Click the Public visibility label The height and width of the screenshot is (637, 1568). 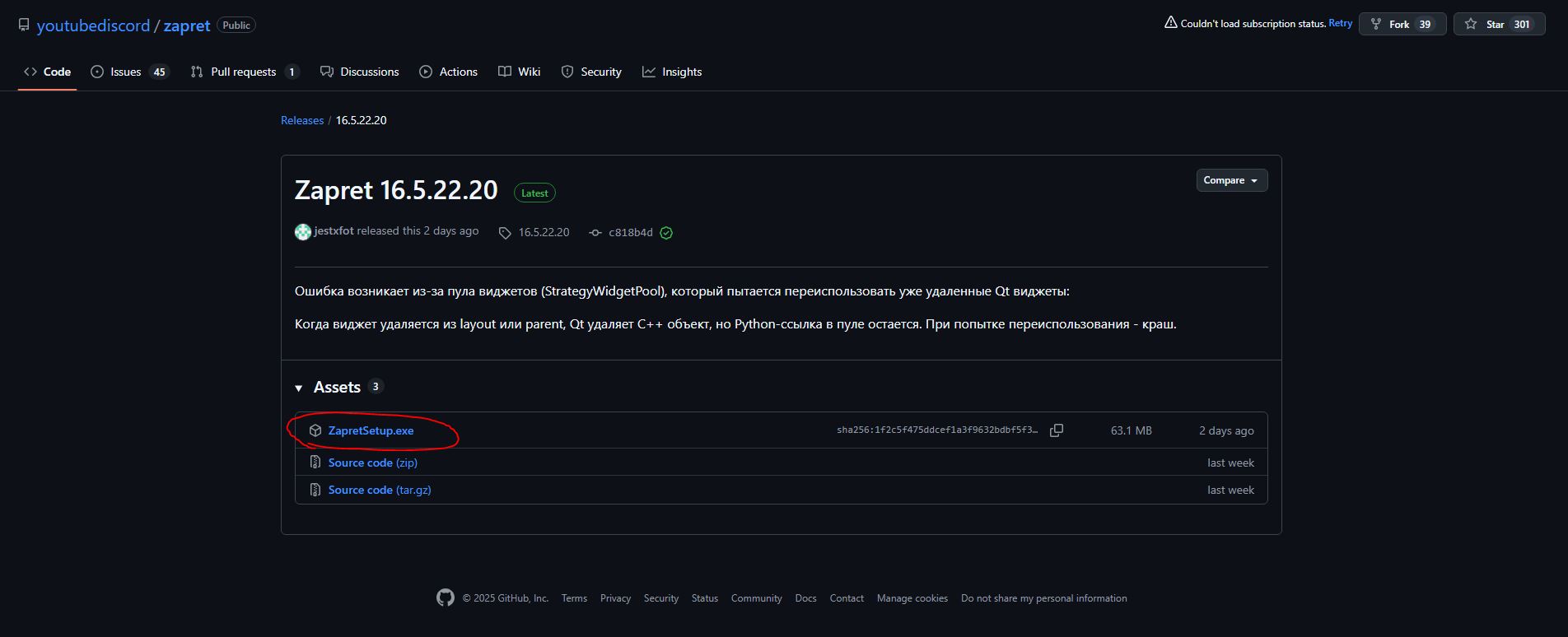pyautogui.click(x=236, y=26)
